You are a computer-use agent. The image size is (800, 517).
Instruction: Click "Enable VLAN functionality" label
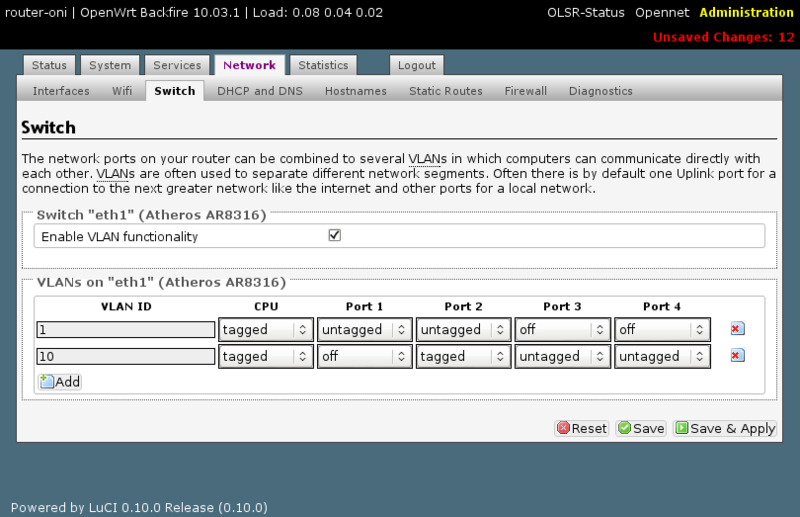[119, 237]
